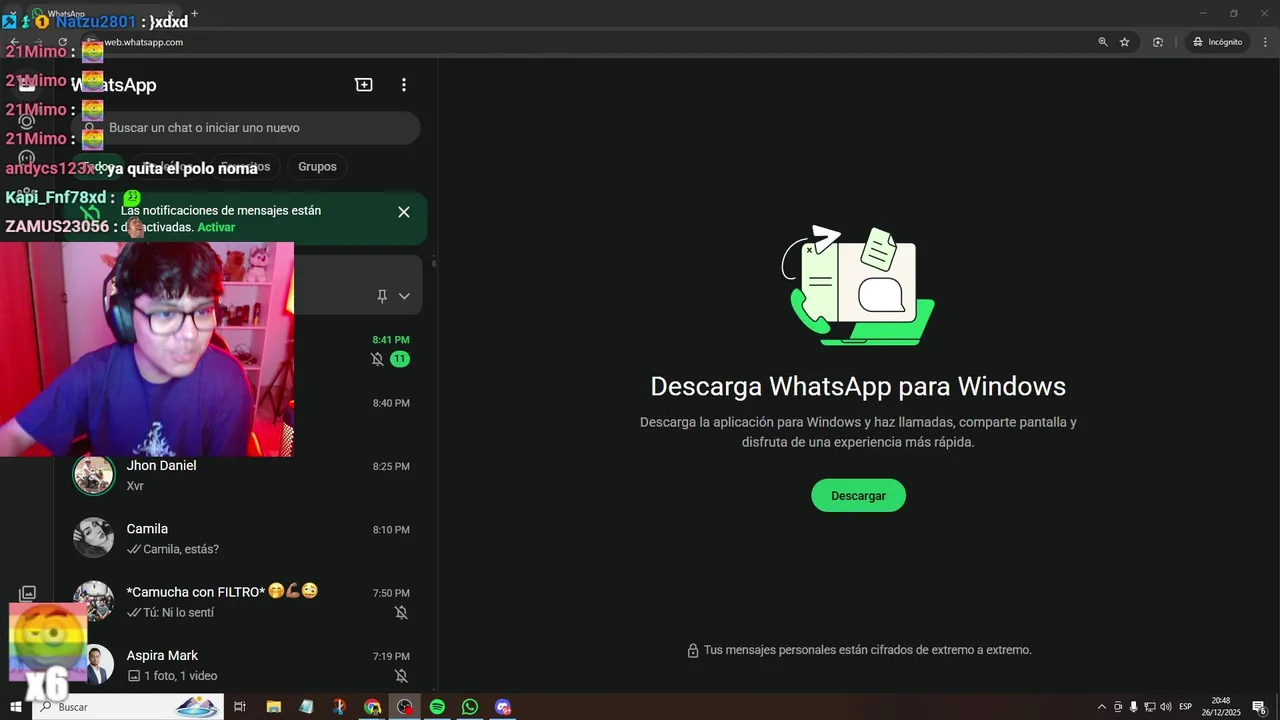Click the Descarga WhatsApp para Windows heading
The height and width of the screenshot is (720, 1280).
[x=858, y=386]
